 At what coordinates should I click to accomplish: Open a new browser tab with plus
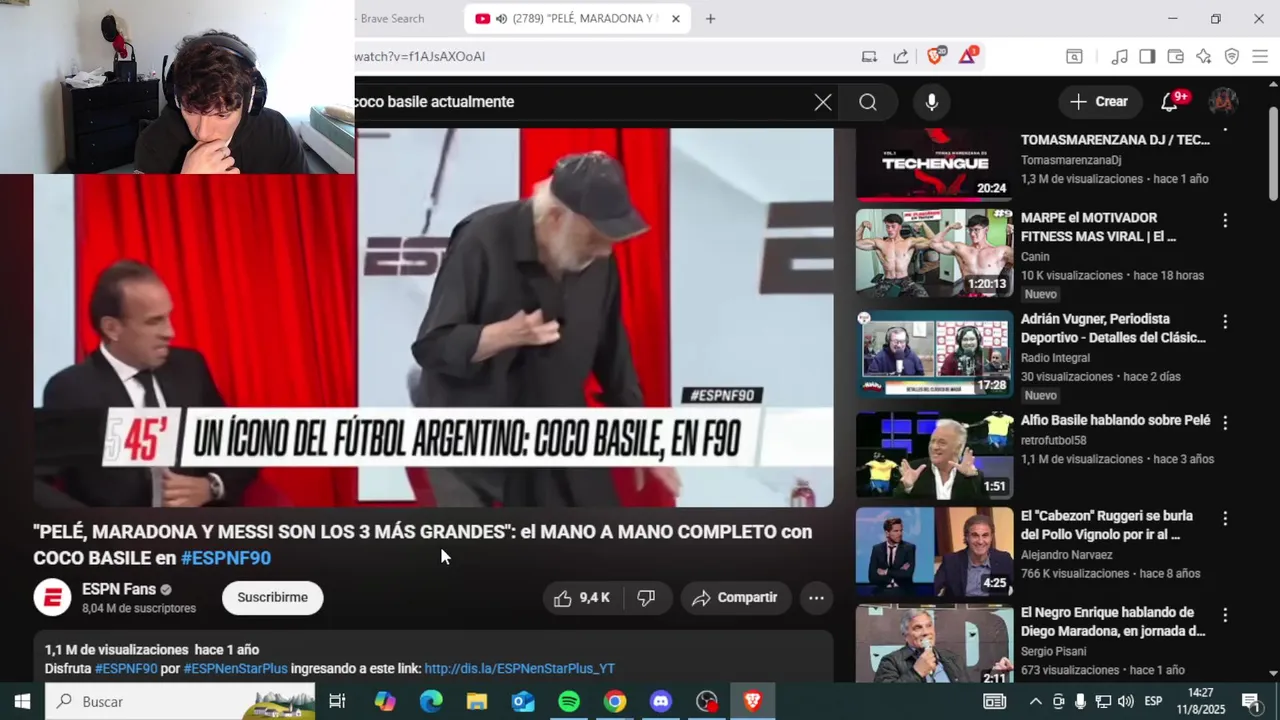(710, 19)
